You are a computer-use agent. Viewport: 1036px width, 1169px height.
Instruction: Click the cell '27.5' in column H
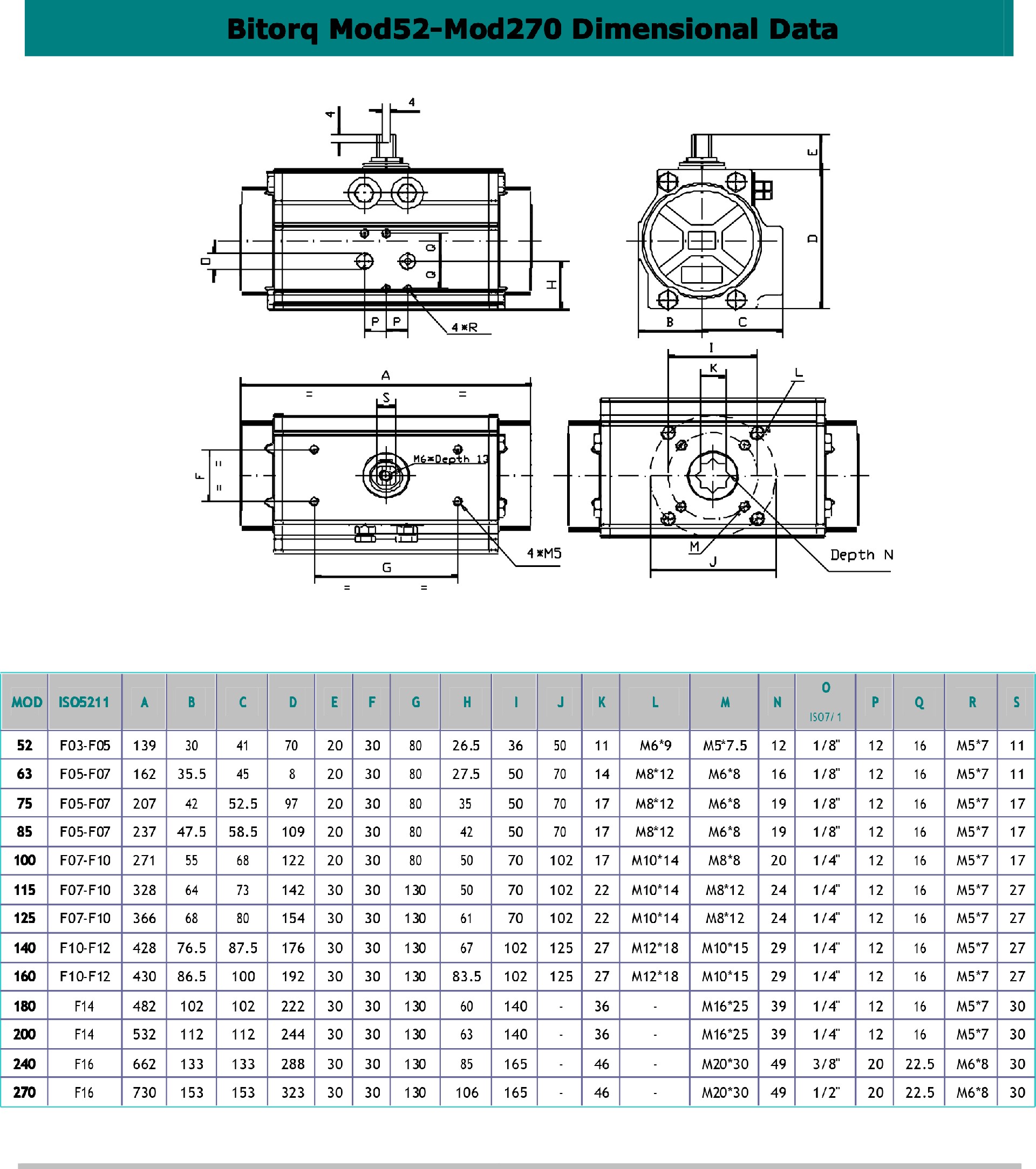coord(466,774)
